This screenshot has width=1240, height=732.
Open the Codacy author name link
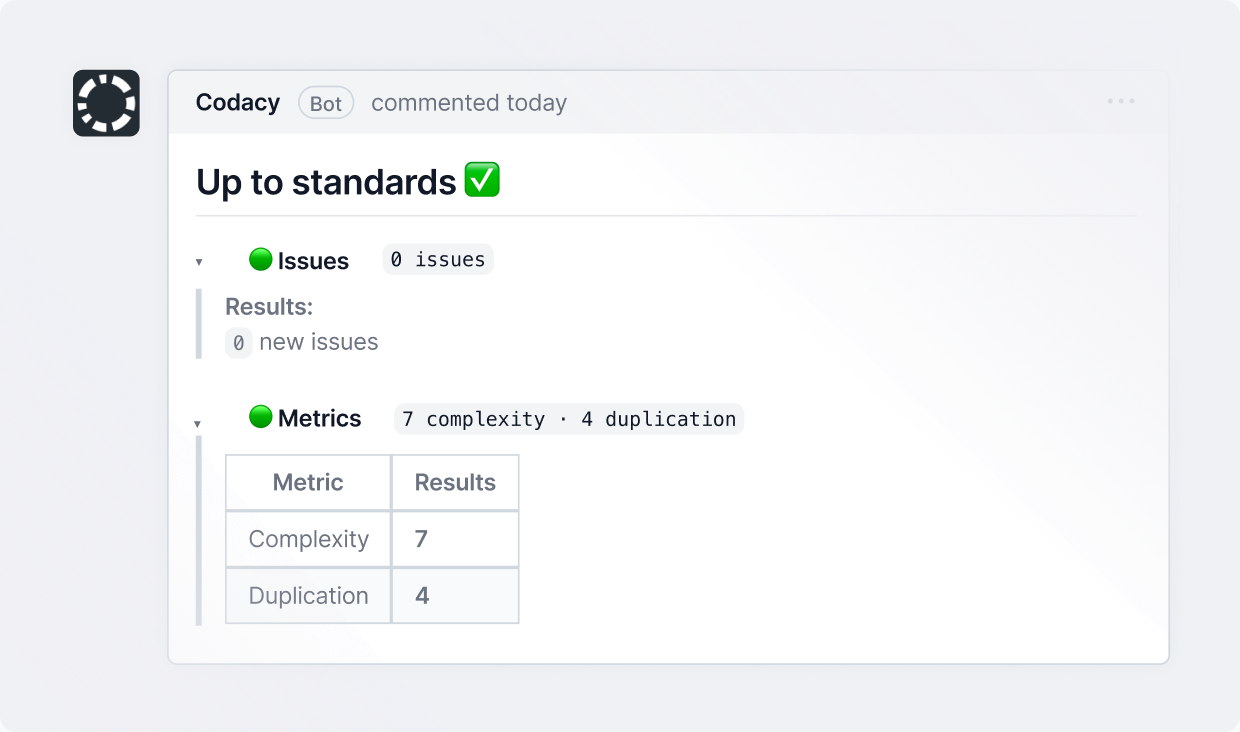[238, 103]
